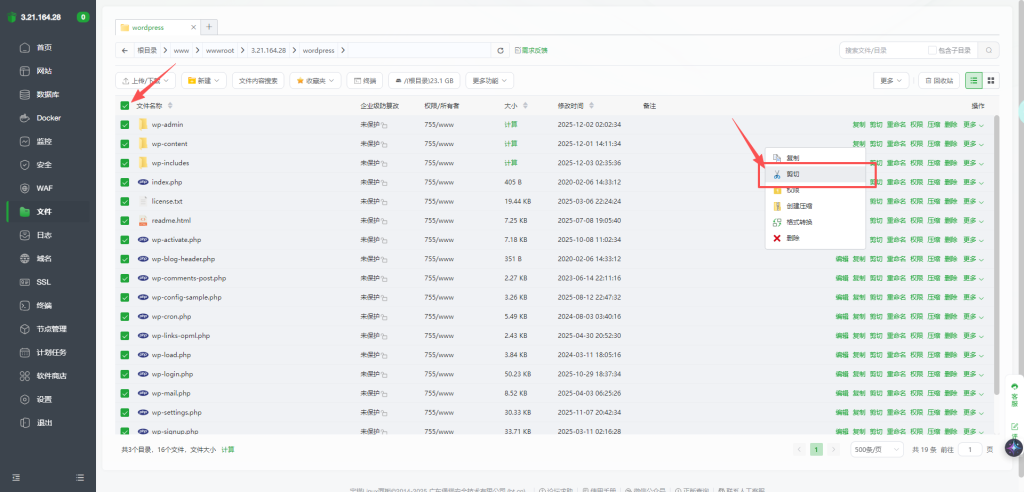
Task: Uncheck the wp-content checkbox
Action: click(125, 144)
